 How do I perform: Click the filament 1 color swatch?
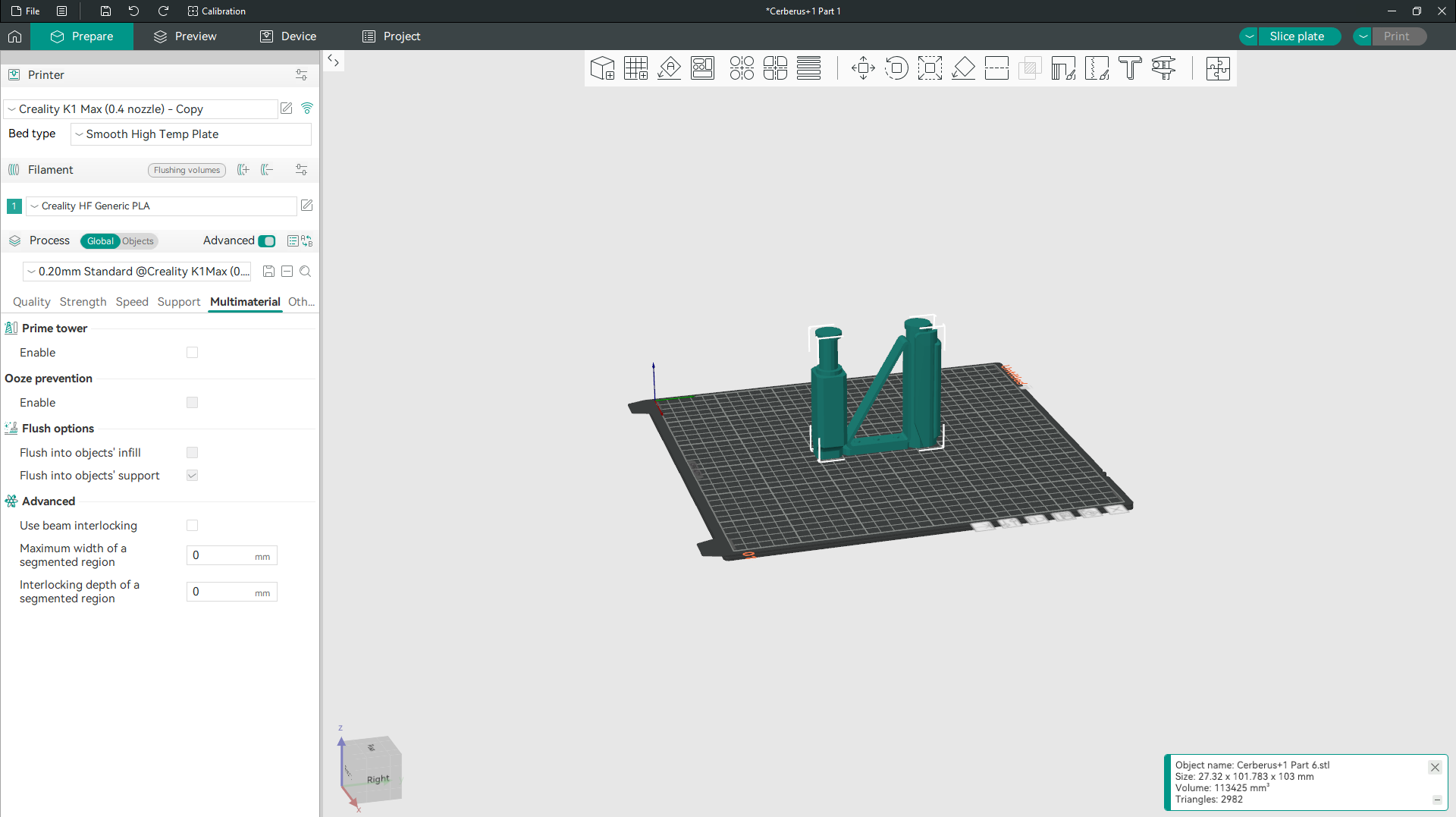14,206
